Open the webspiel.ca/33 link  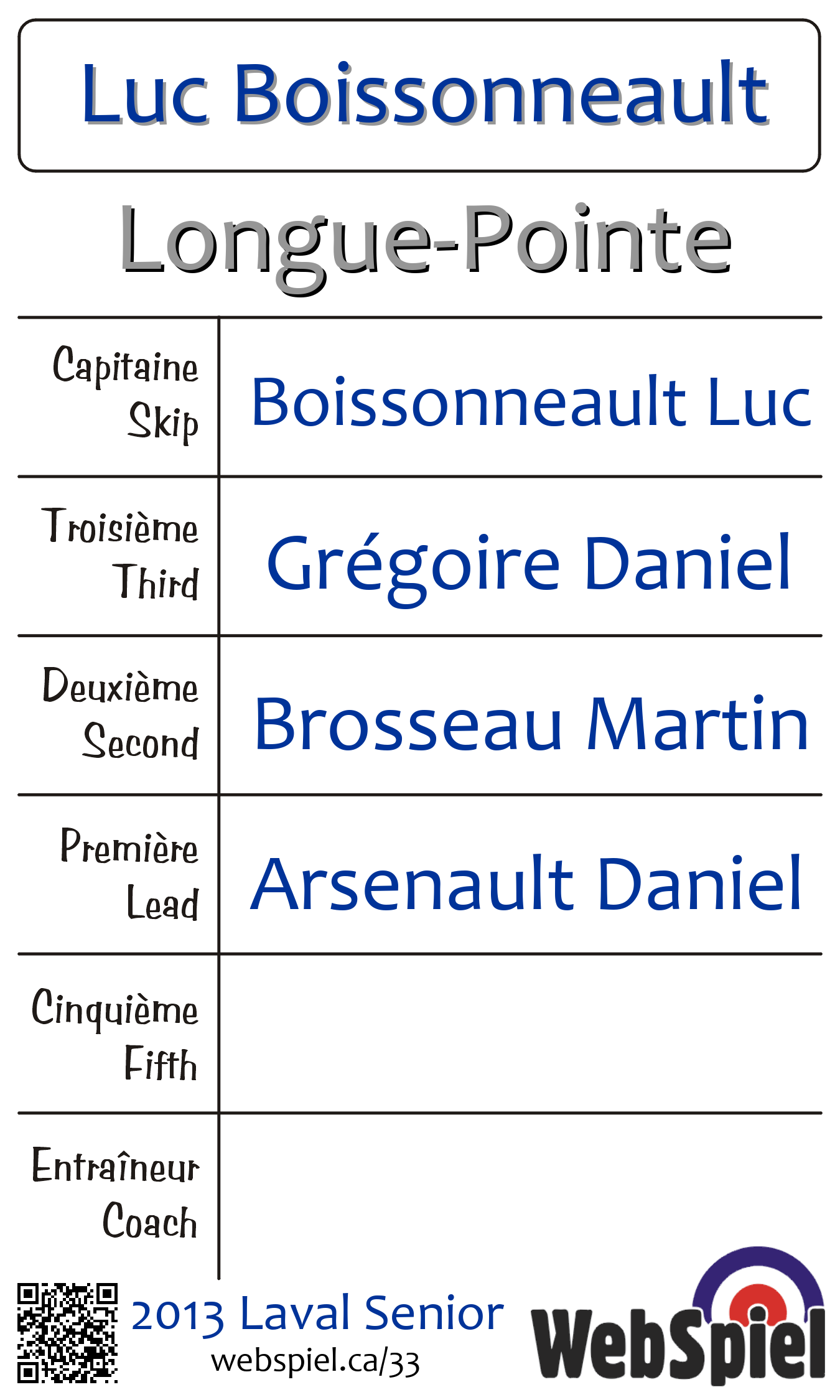pos(315,1361)
